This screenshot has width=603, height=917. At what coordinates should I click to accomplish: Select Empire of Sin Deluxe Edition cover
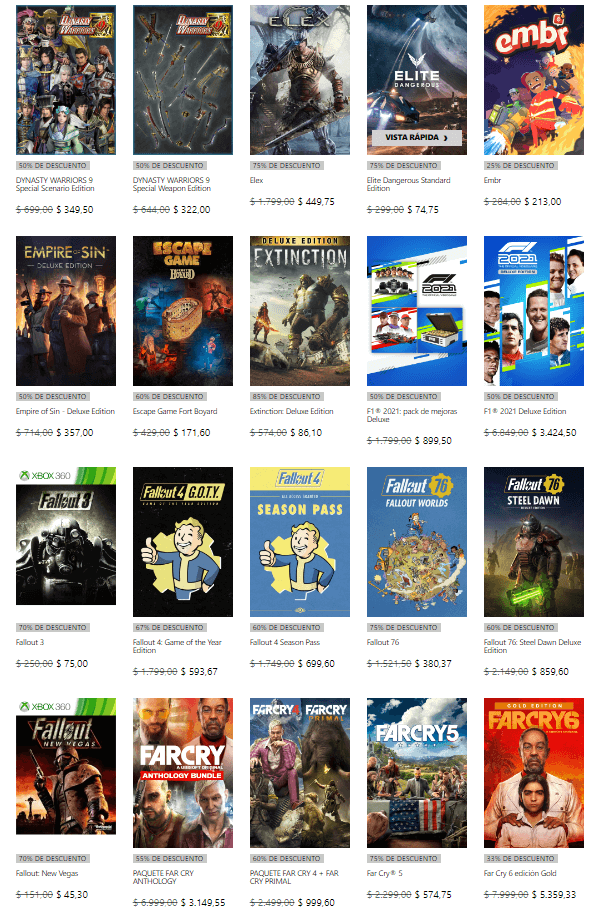click(x=66, y=311)
